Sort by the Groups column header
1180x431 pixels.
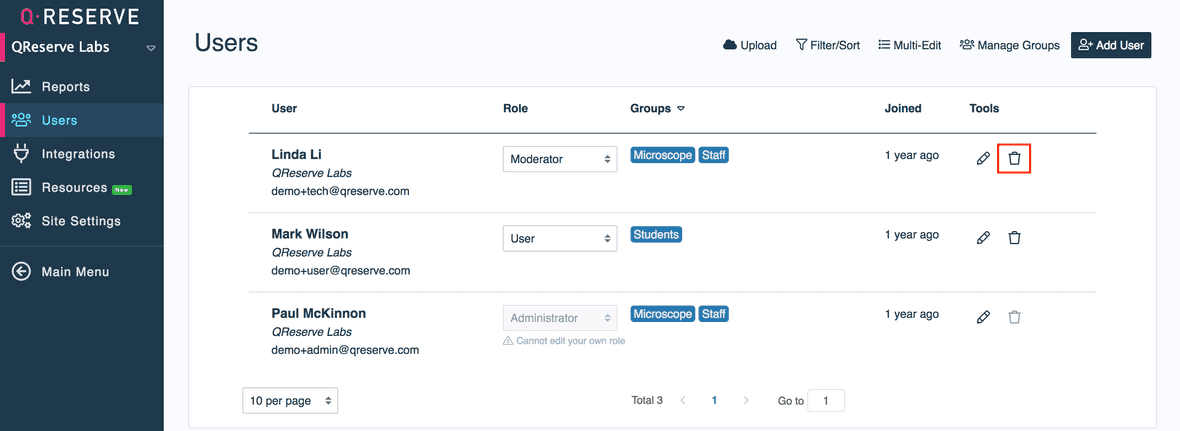pyautogui.click(x=657, y=108)
